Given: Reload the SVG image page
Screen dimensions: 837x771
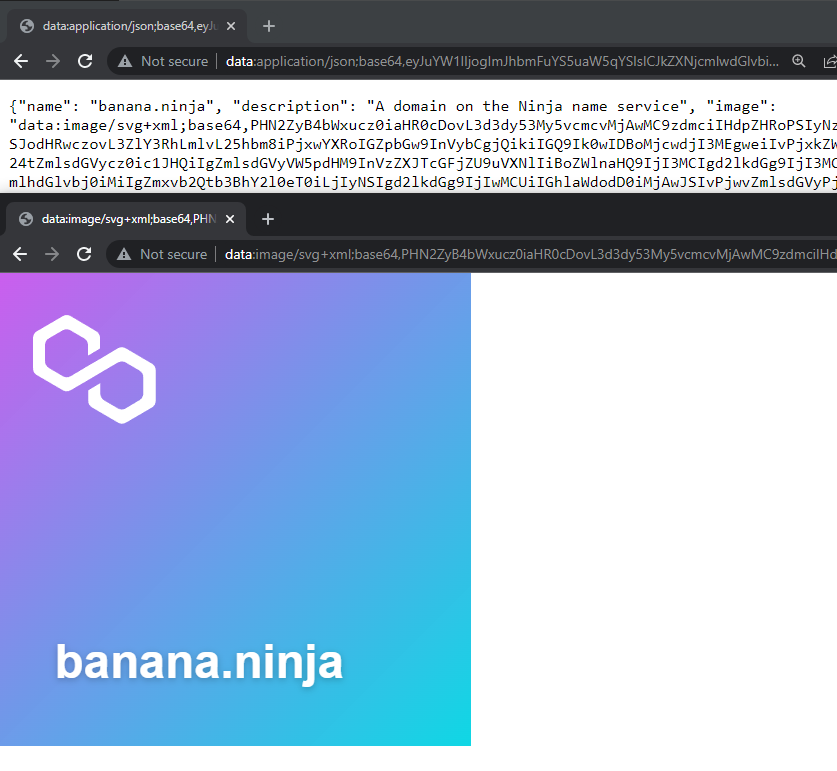Looking at the screenshot, I should point(84,254).
